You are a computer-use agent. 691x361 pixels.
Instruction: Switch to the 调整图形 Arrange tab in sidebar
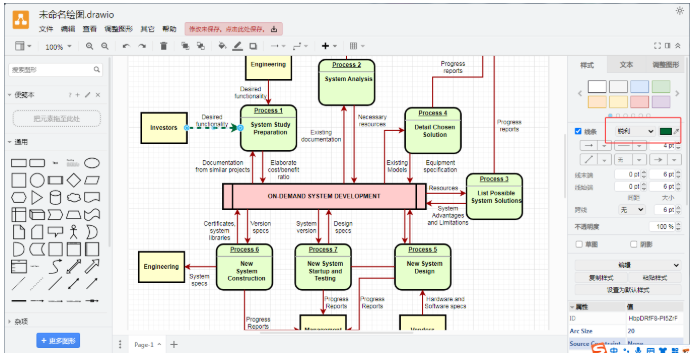coord(665,65)
